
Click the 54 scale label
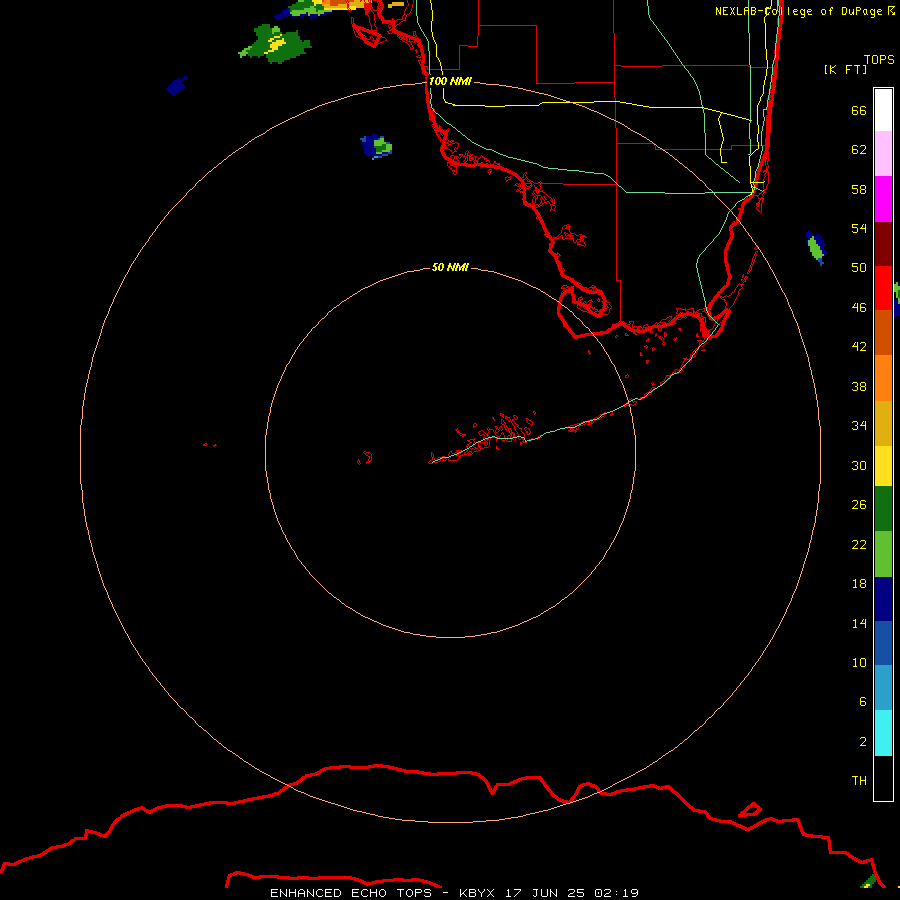[859, 228]
